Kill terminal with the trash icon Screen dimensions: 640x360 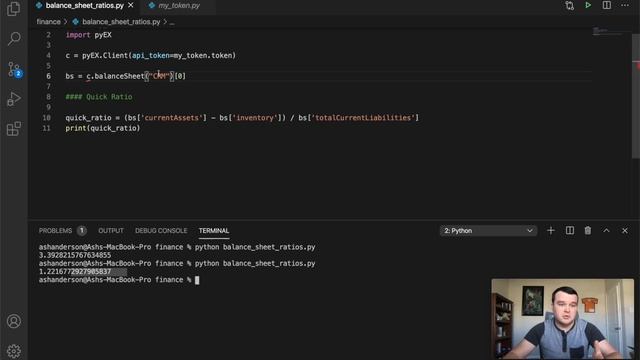tap(588, 231)
